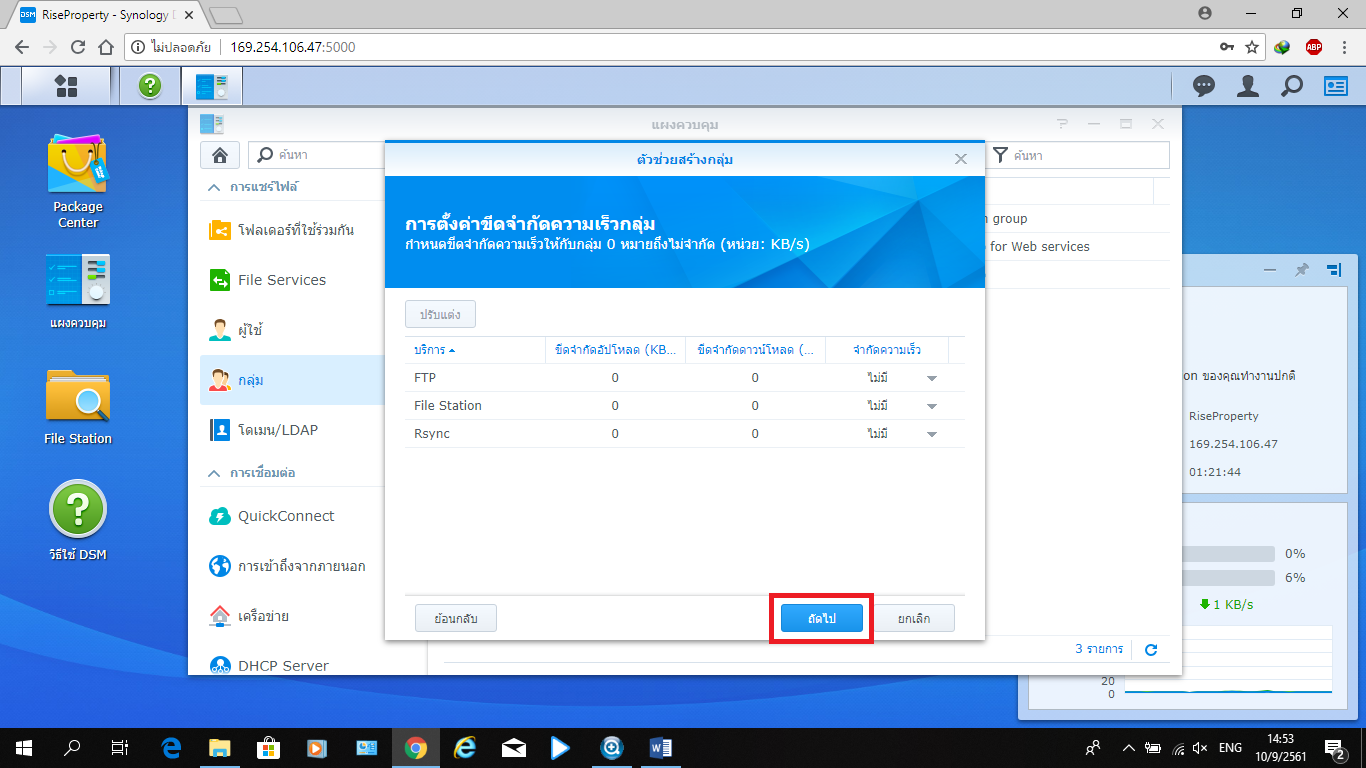The height and width of the screenshot is (768, 1366).
Task: Click the DSM notifications speech bubble icon
Action: (x=1204, y=86)
